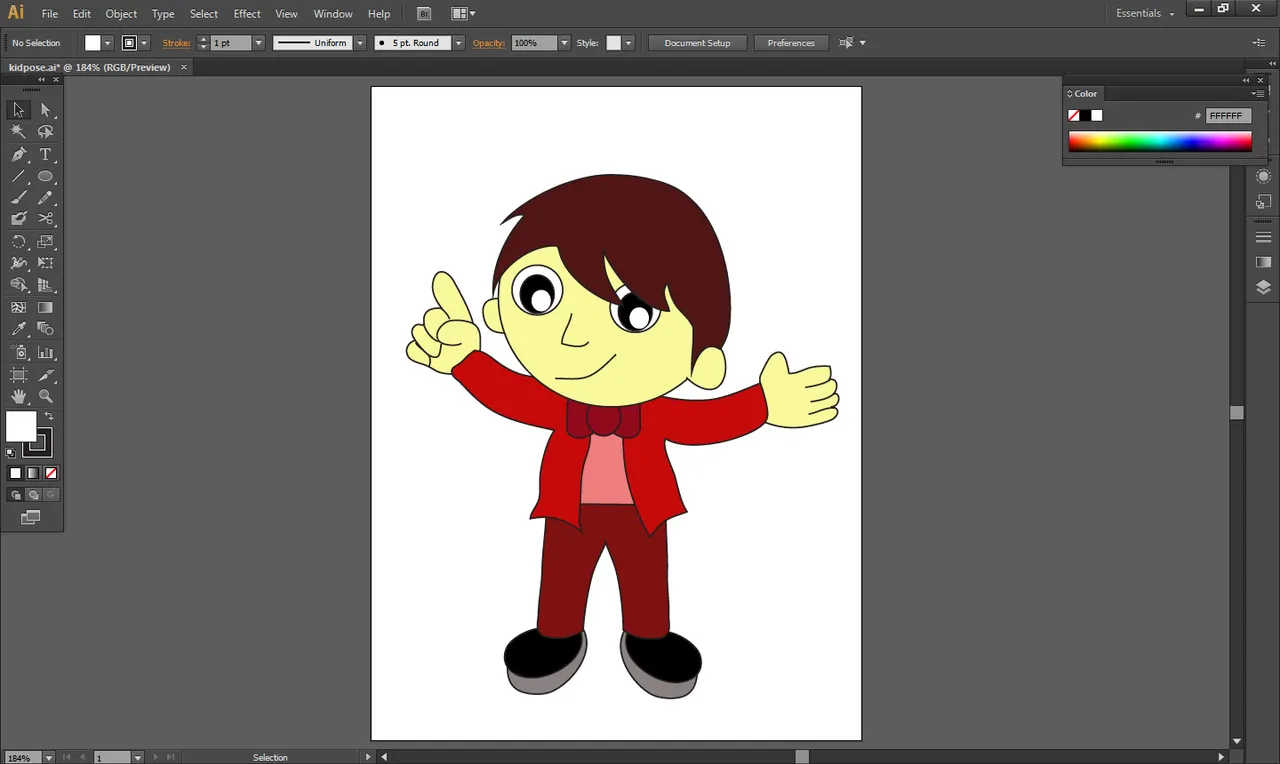Screen dimensions: 1280x764
Task: Open the File menu
Action: tap(50, 14)
